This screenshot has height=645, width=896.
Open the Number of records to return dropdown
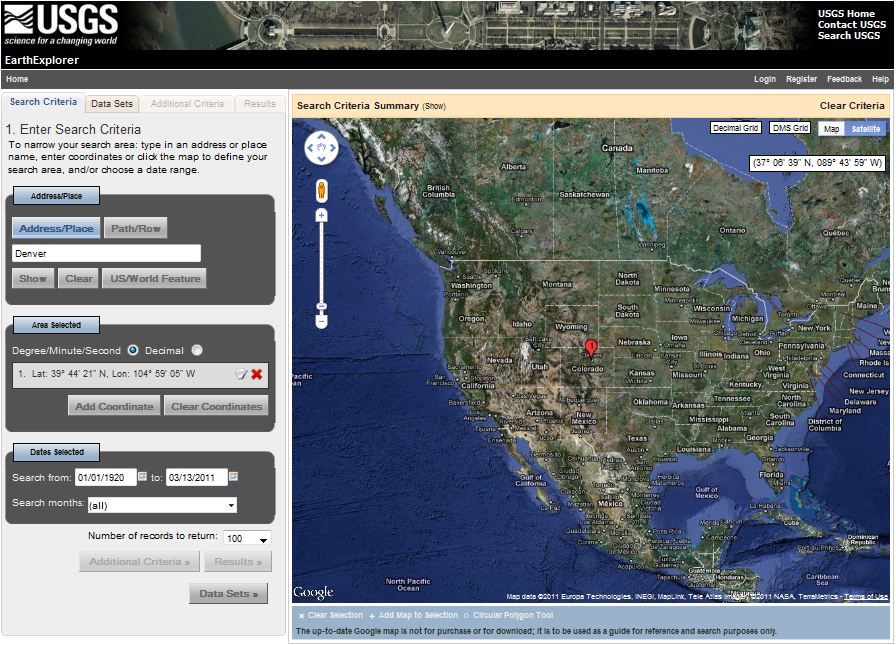(247, 538)
